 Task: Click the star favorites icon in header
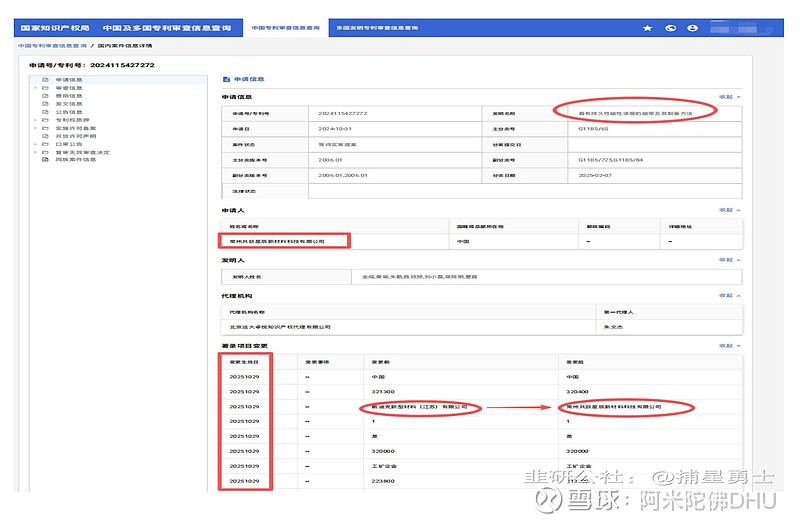647,28
